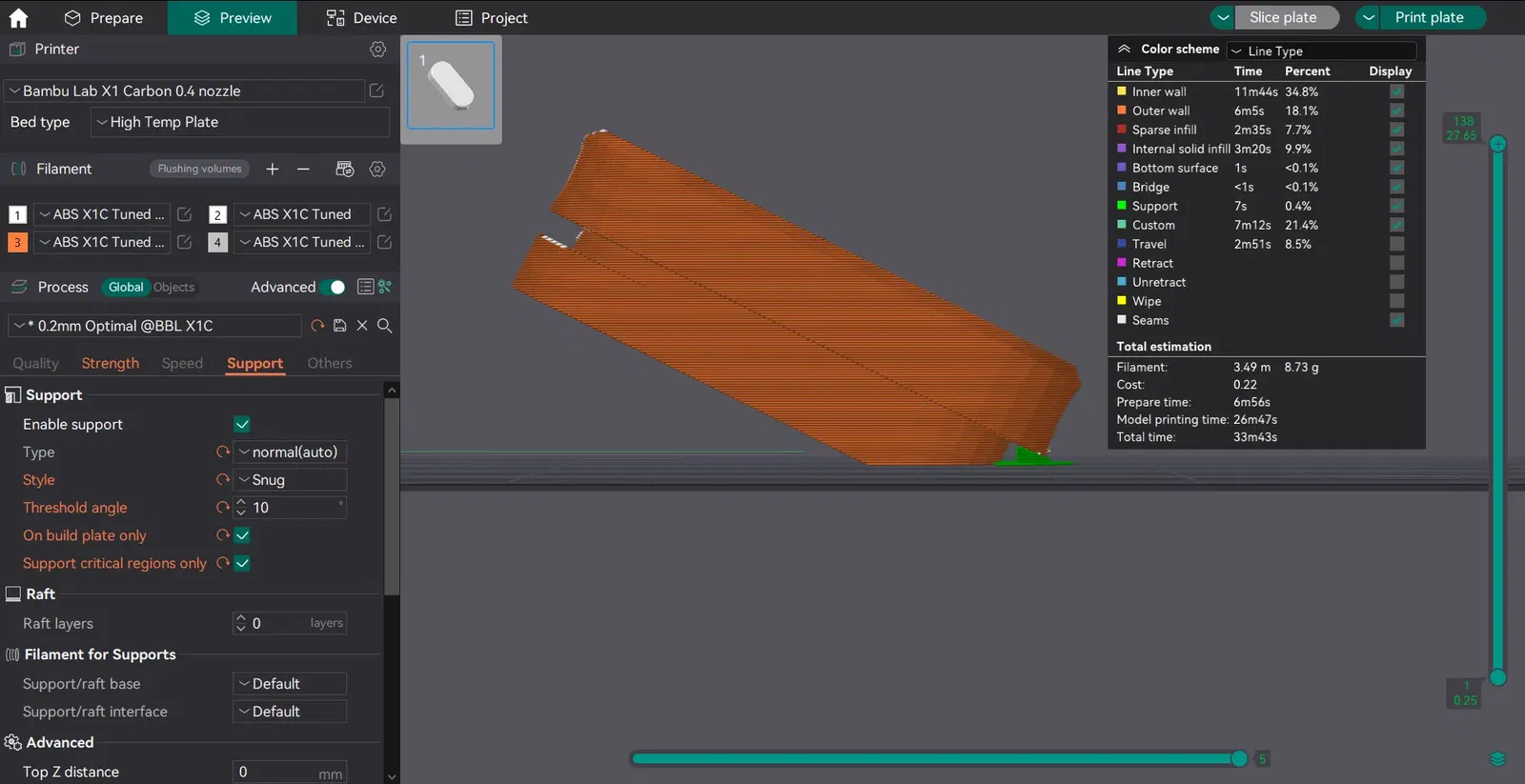Screen dimensions: 1525x784
Task: Click the Threshold angle input field
Action: point(290,508)
